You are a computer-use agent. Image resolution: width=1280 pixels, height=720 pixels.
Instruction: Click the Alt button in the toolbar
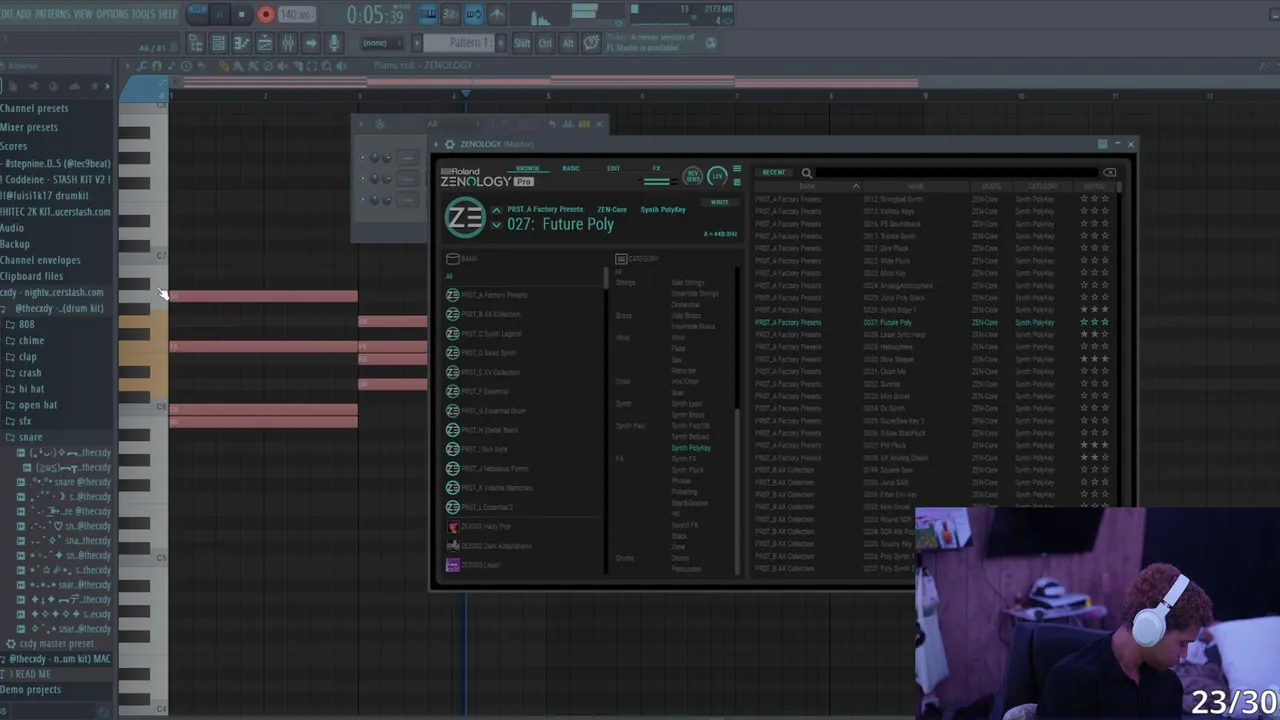[568, 43]
